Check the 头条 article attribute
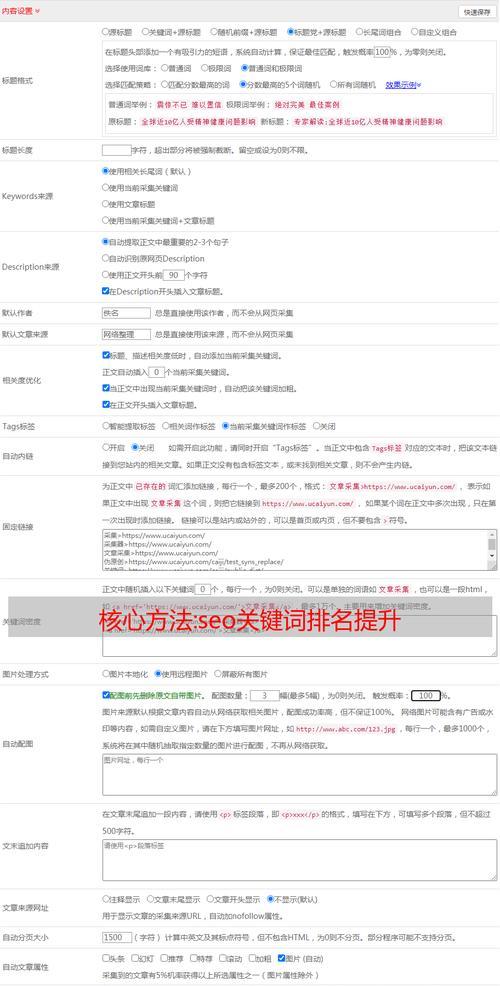The image size is (500, 986). [105, 958]
